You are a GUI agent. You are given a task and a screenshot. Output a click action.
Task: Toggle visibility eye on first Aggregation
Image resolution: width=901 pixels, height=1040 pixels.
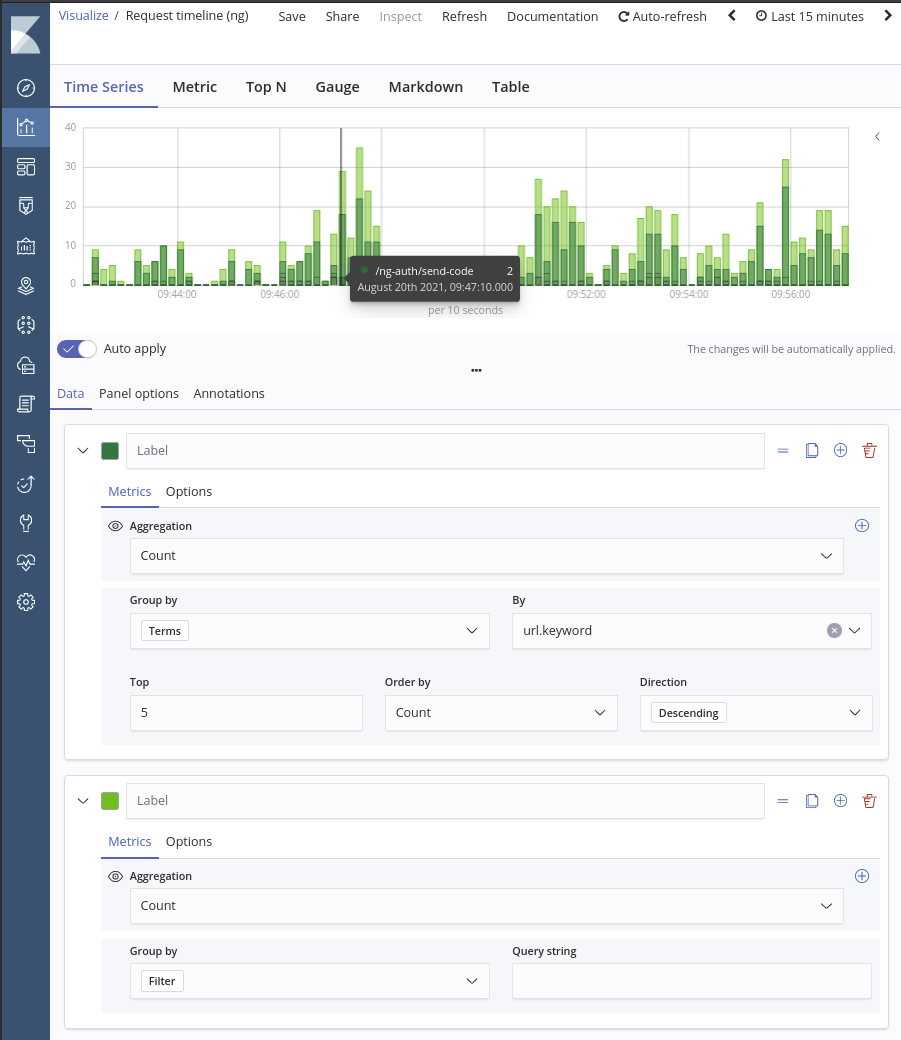pos(115,526)
